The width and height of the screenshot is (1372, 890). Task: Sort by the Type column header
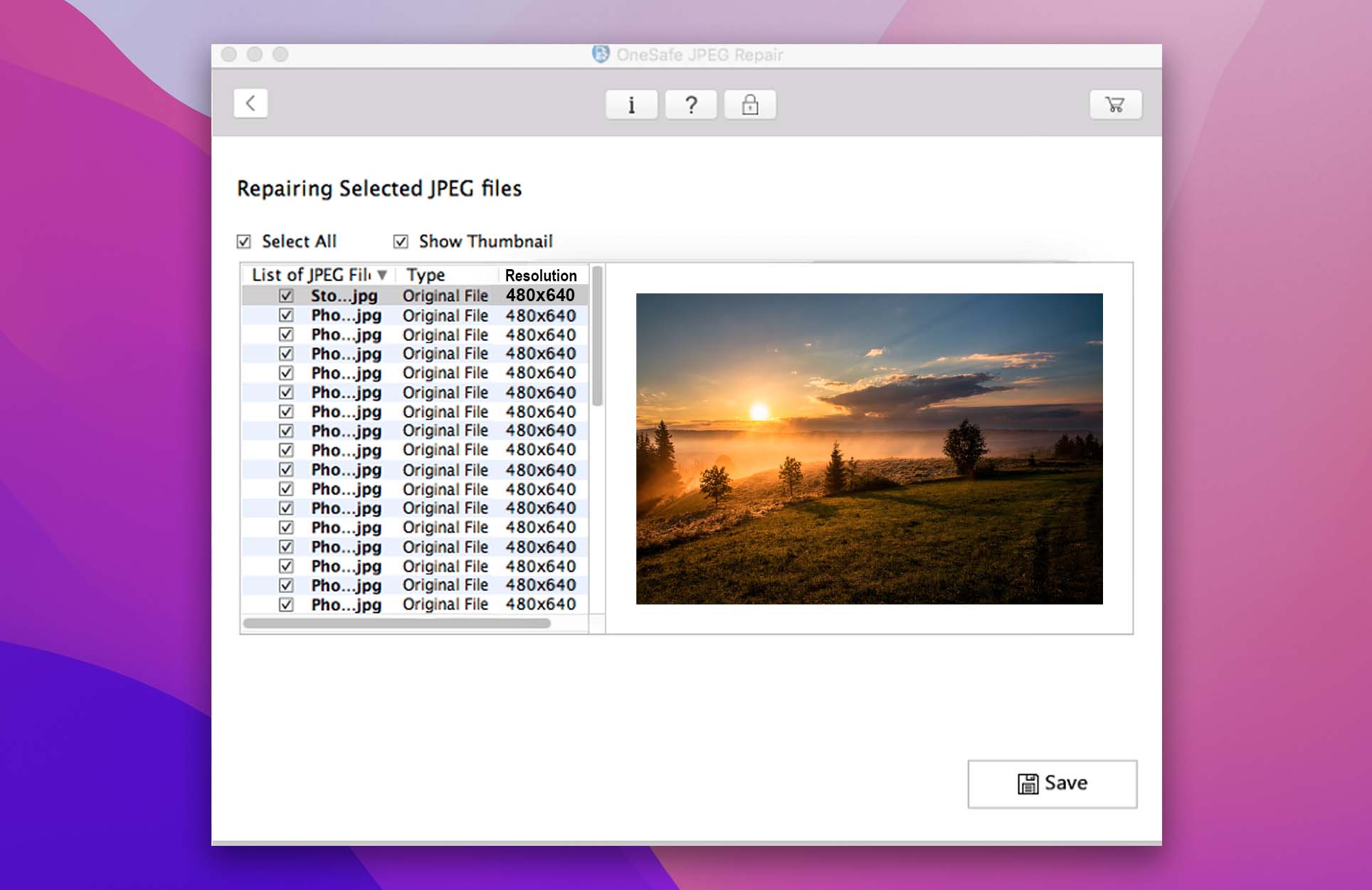pos(426,275)
